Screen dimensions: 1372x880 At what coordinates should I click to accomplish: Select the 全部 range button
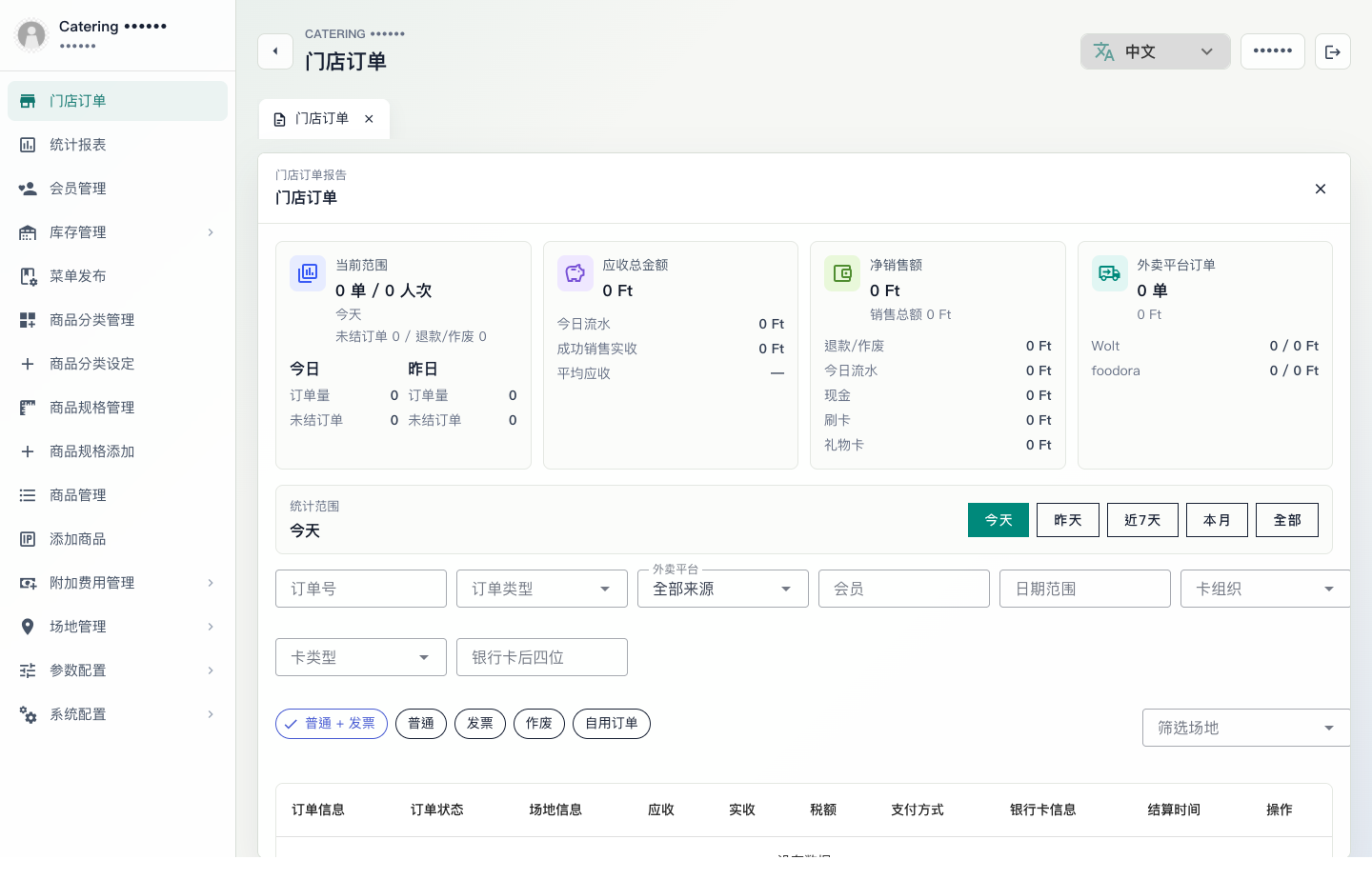(1287, 520)
